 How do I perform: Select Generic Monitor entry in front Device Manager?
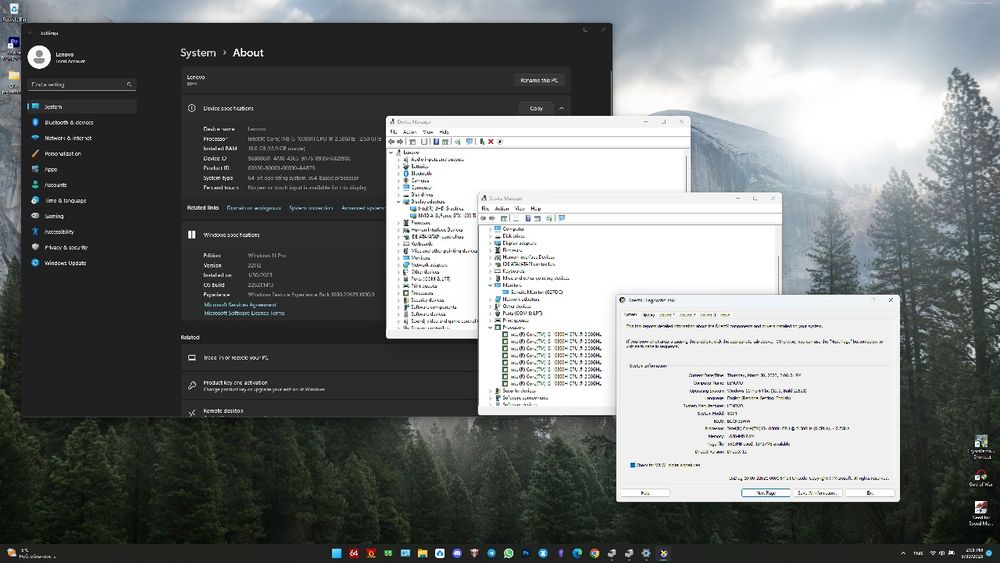tap(536, 292)
